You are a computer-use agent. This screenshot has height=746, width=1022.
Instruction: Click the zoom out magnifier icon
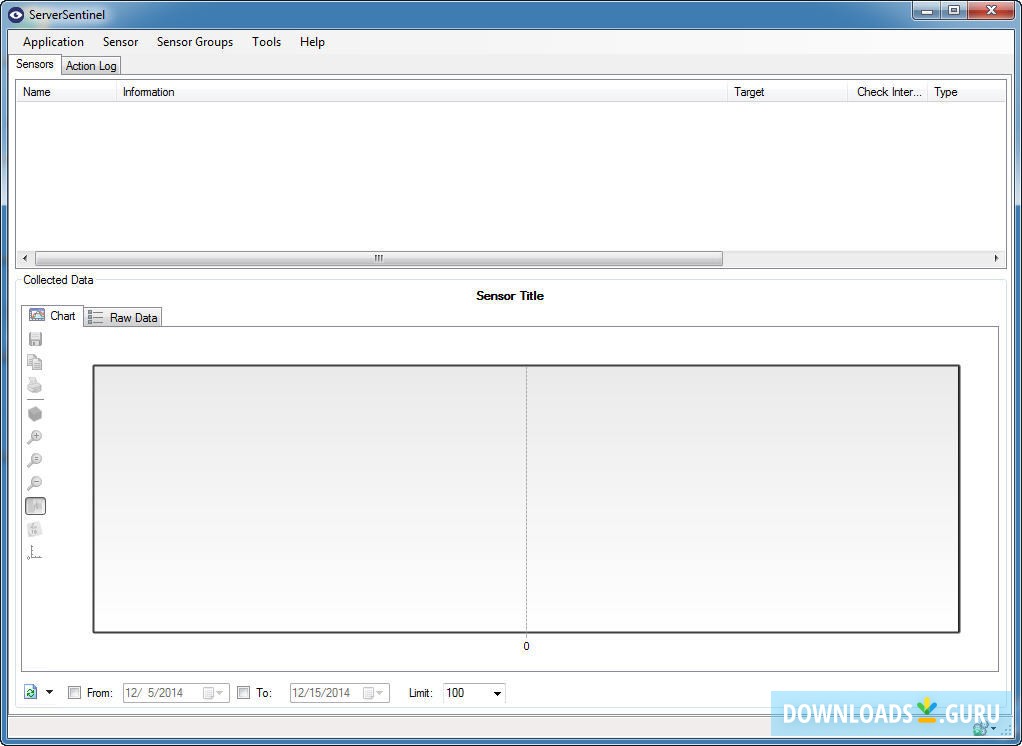pyautogui.click(x=35, y=483)
